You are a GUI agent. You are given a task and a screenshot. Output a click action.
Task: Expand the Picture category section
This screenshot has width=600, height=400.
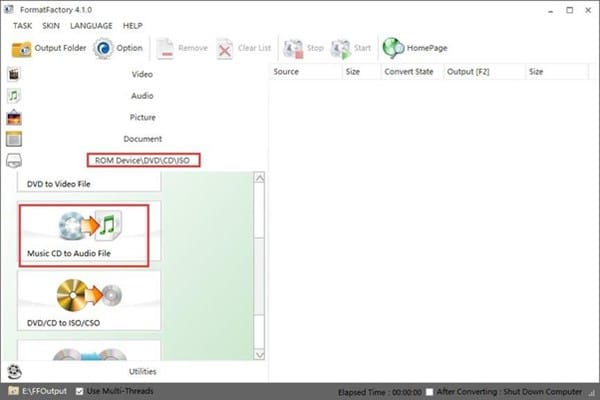143,117
